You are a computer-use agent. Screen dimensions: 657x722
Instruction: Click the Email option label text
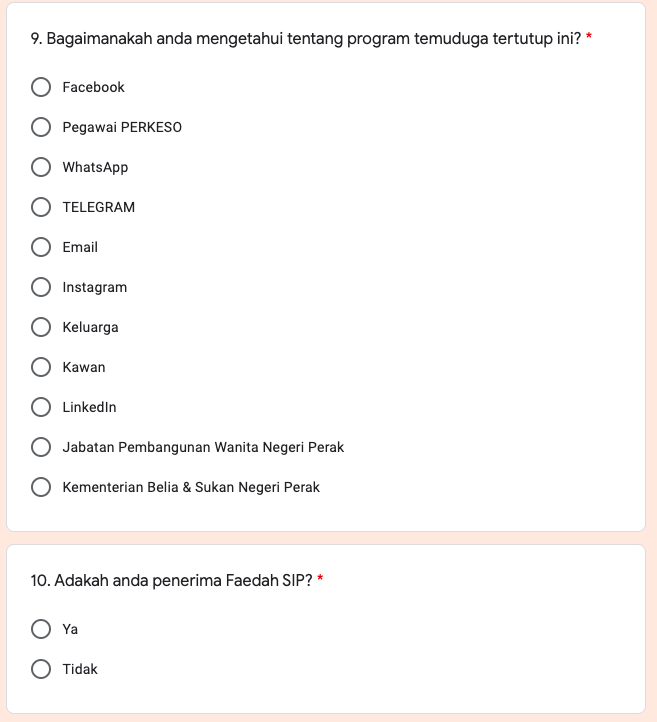click(x=80, y=247)
